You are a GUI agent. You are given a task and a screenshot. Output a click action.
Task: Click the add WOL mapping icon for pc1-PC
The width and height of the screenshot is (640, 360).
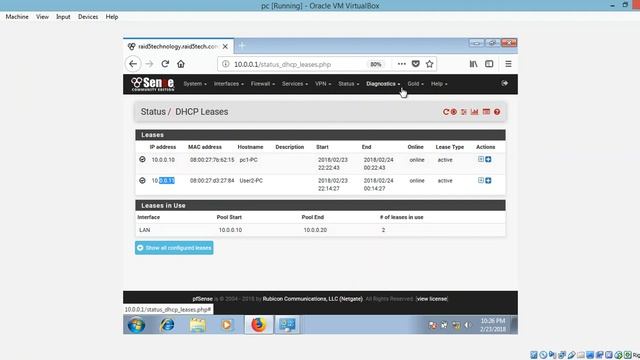tap(488, 159)
